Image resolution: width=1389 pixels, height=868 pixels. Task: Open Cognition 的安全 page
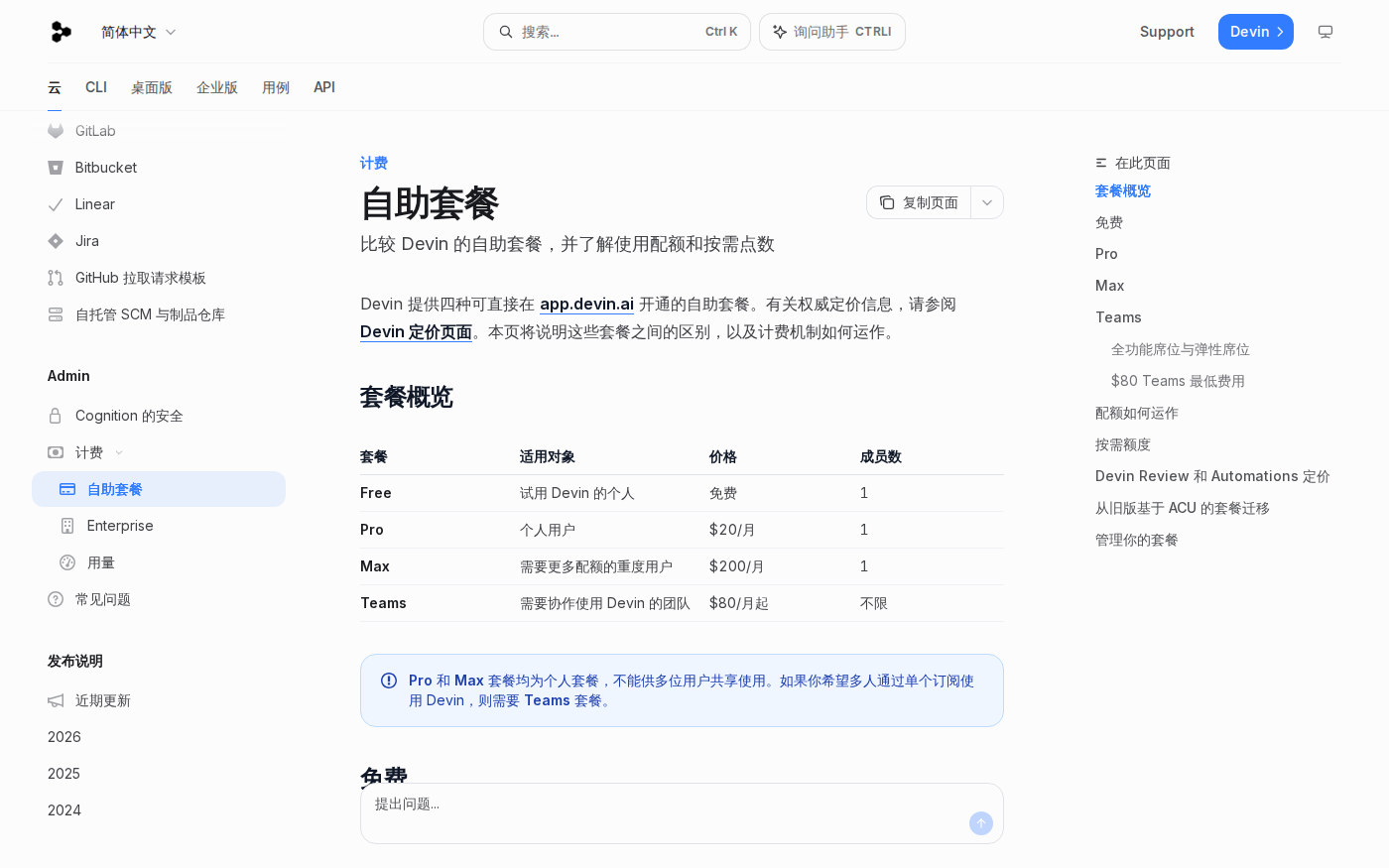pos(159,416)
